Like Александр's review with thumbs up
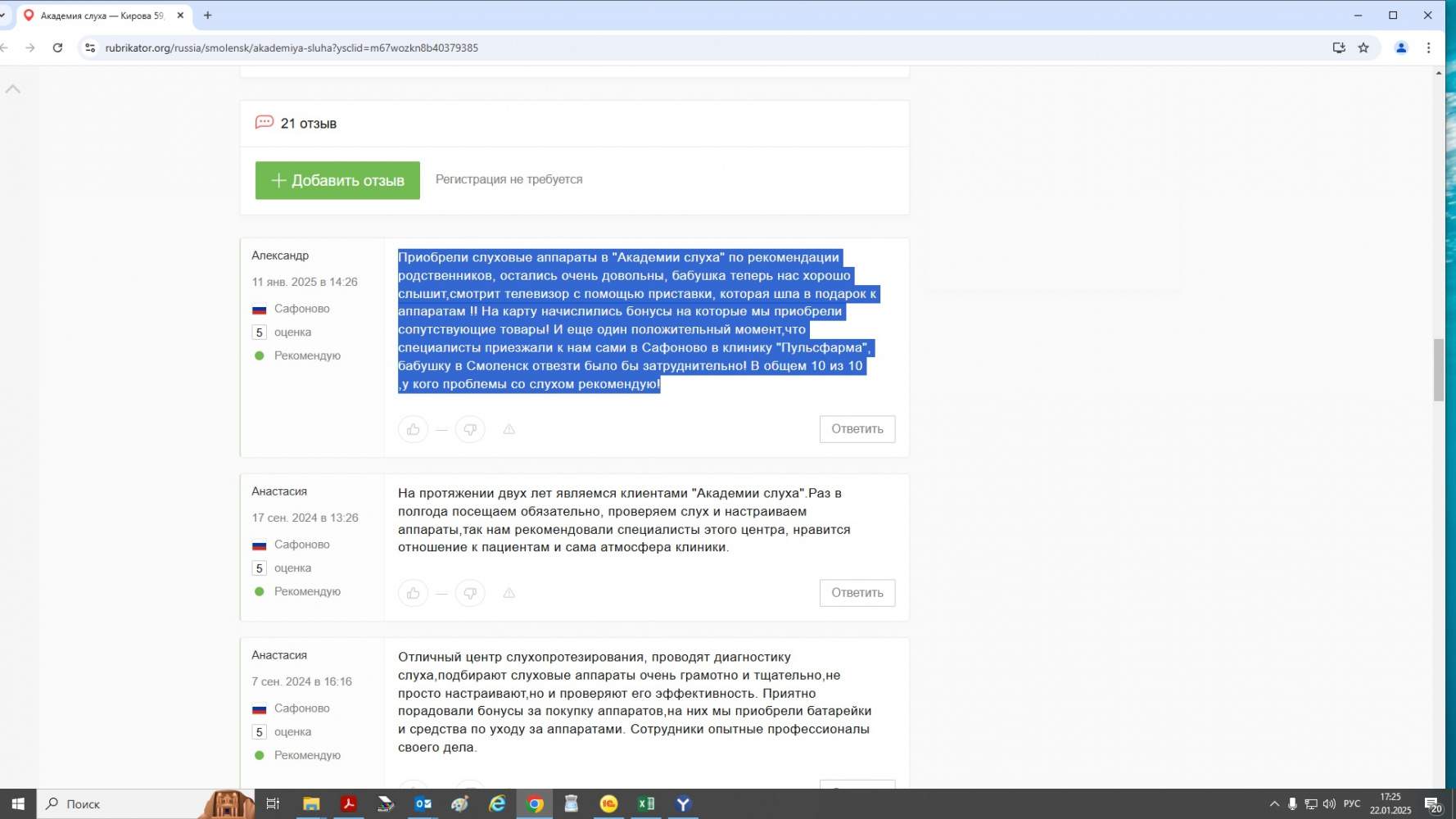Image resolution: width=1456 pixels, height=819 pixels. (x=413, y=429)
